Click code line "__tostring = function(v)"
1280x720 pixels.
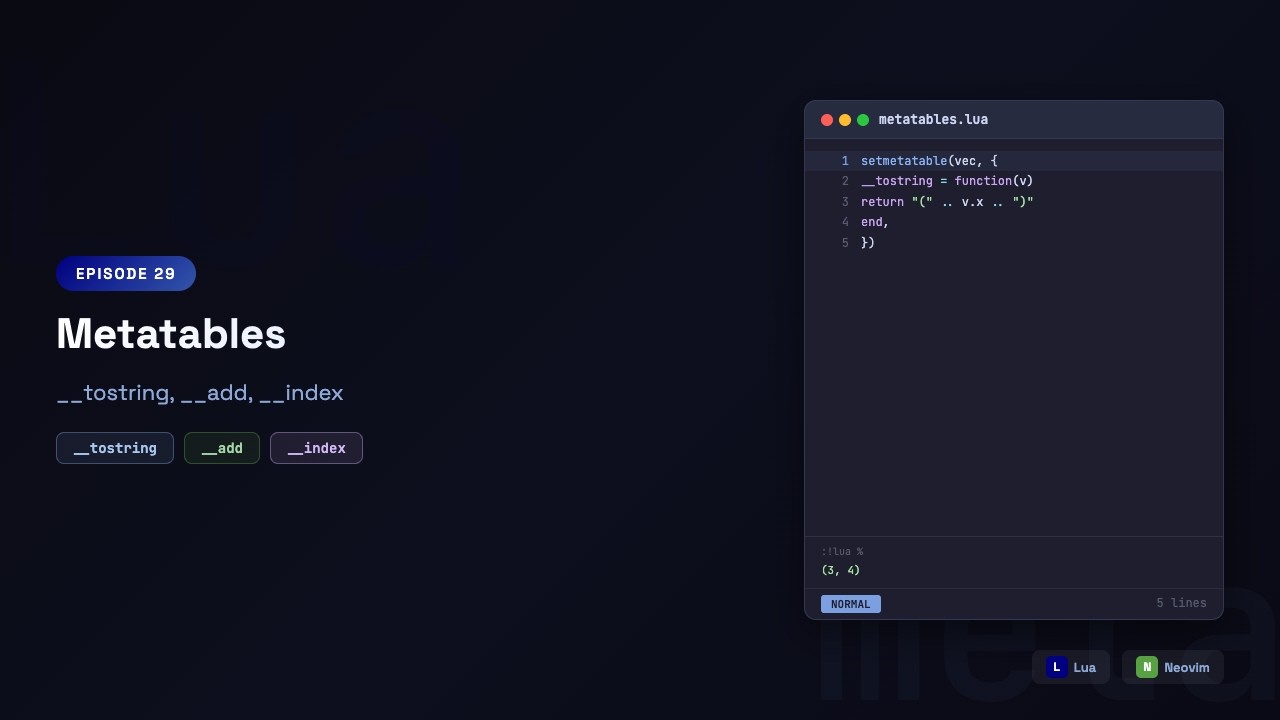(x=947, y=181)
